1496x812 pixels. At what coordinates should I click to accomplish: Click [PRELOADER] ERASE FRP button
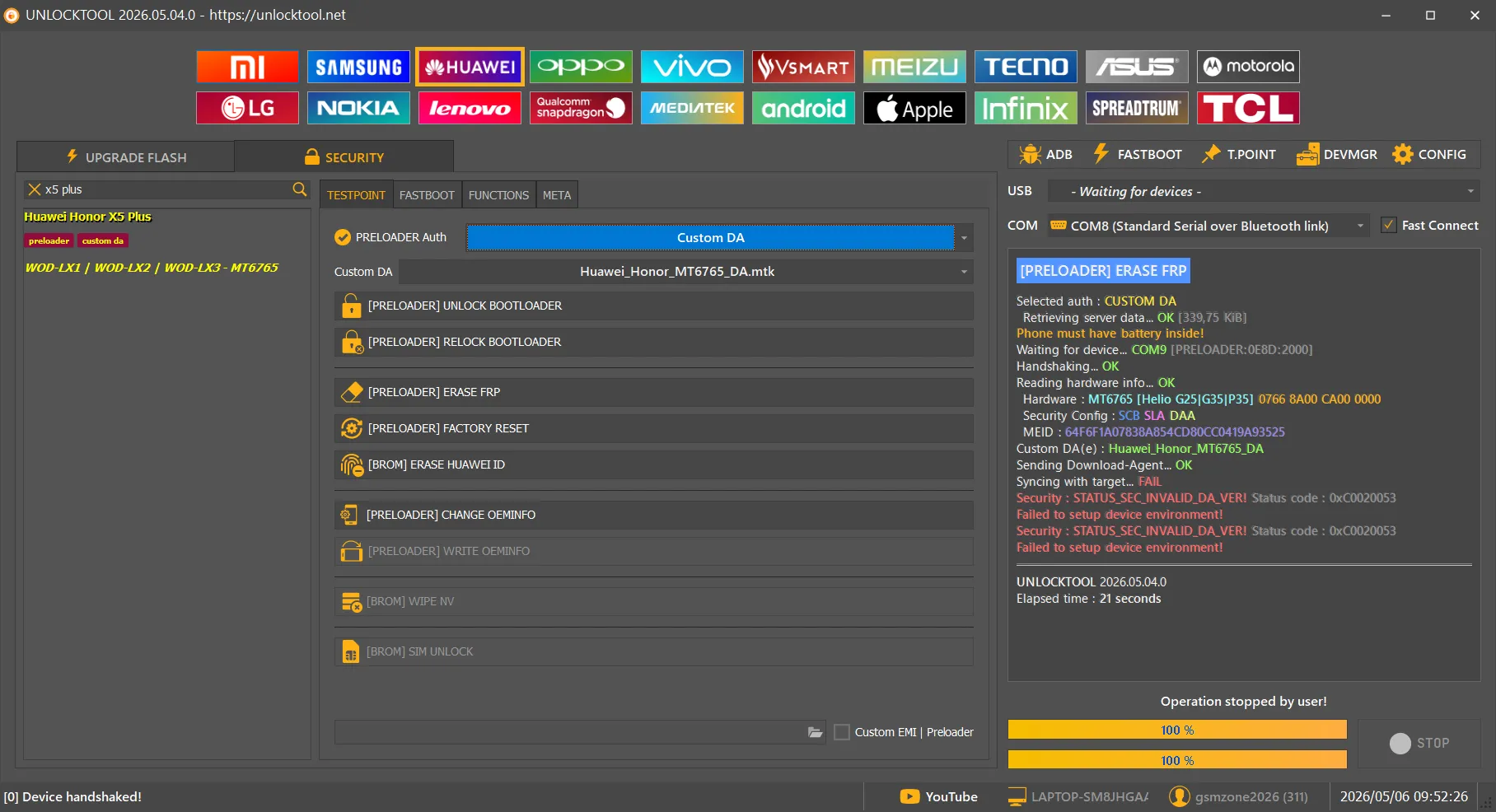click(x=654, y=392)
